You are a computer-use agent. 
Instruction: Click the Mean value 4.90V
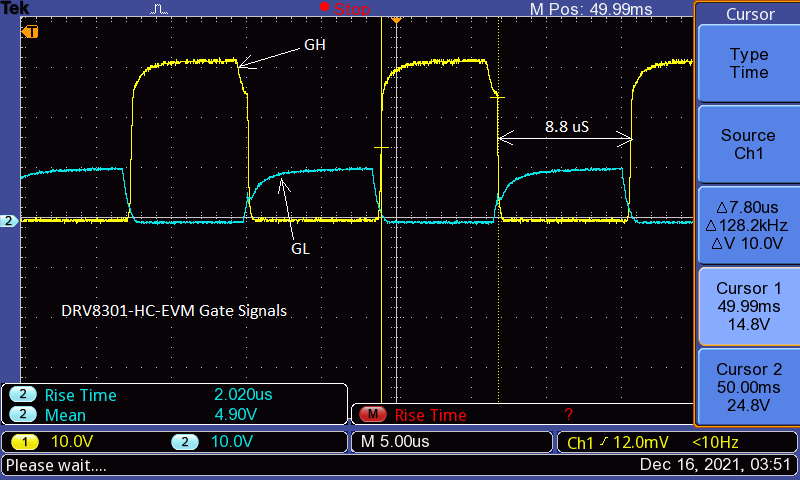[235, 414]
